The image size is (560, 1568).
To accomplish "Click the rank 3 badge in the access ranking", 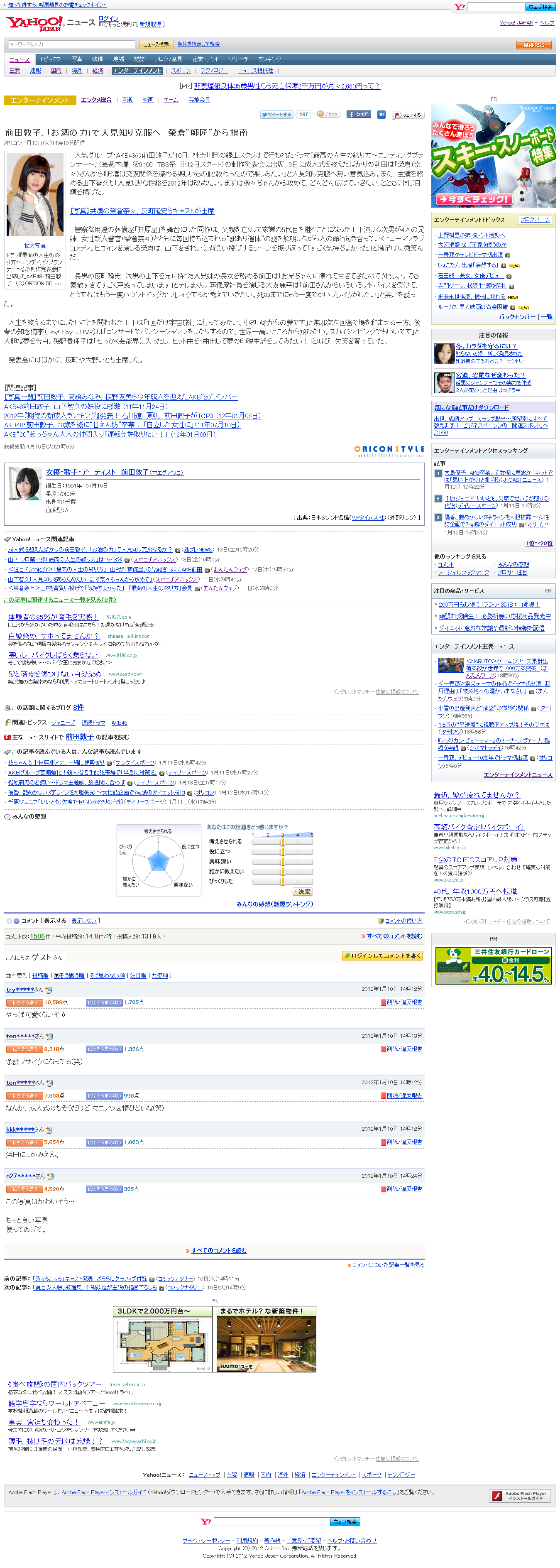I will 438,517.
